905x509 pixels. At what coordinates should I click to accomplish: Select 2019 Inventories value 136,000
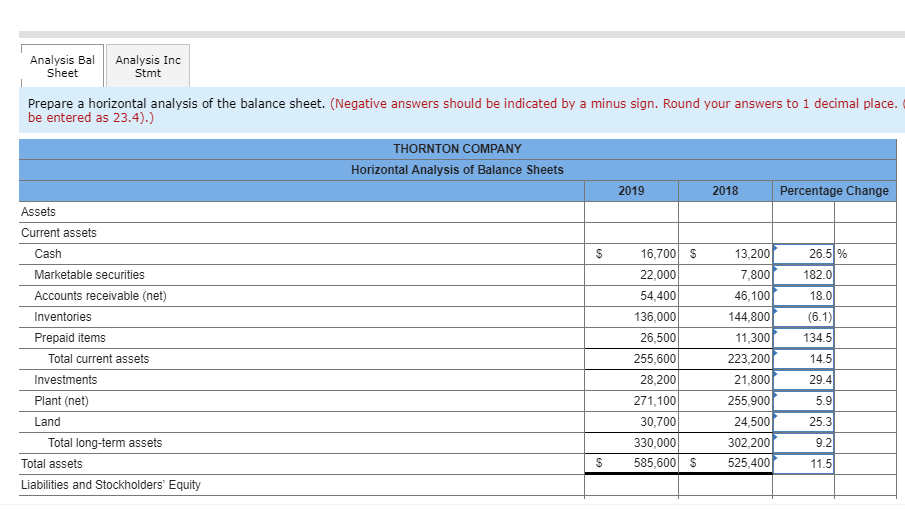(x=655, y=317)
